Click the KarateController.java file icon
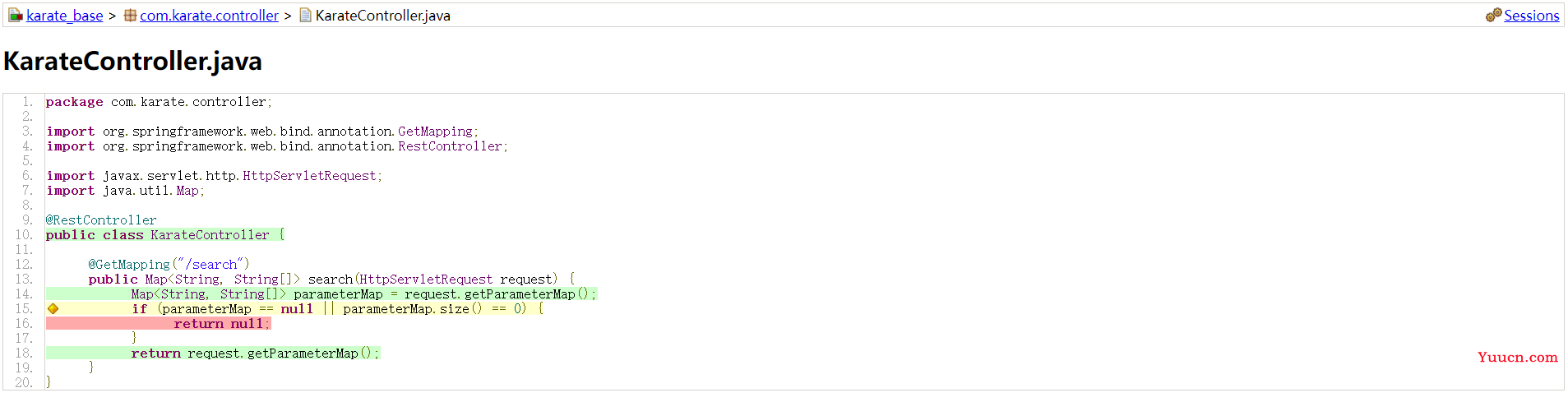Screen dimensions: 1568x402 point(305,16)
